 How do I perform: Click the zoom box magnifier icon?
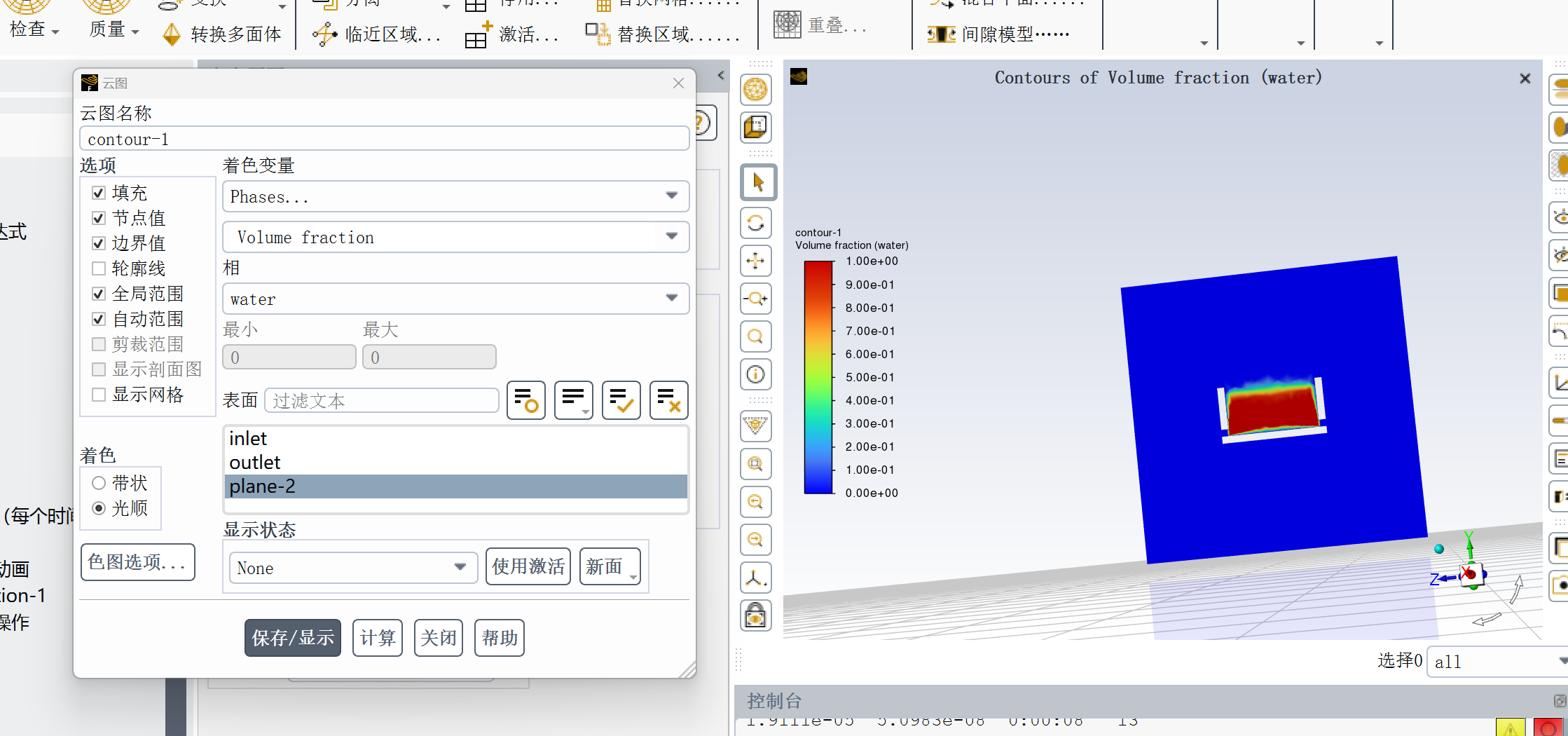tap(755, 464)
